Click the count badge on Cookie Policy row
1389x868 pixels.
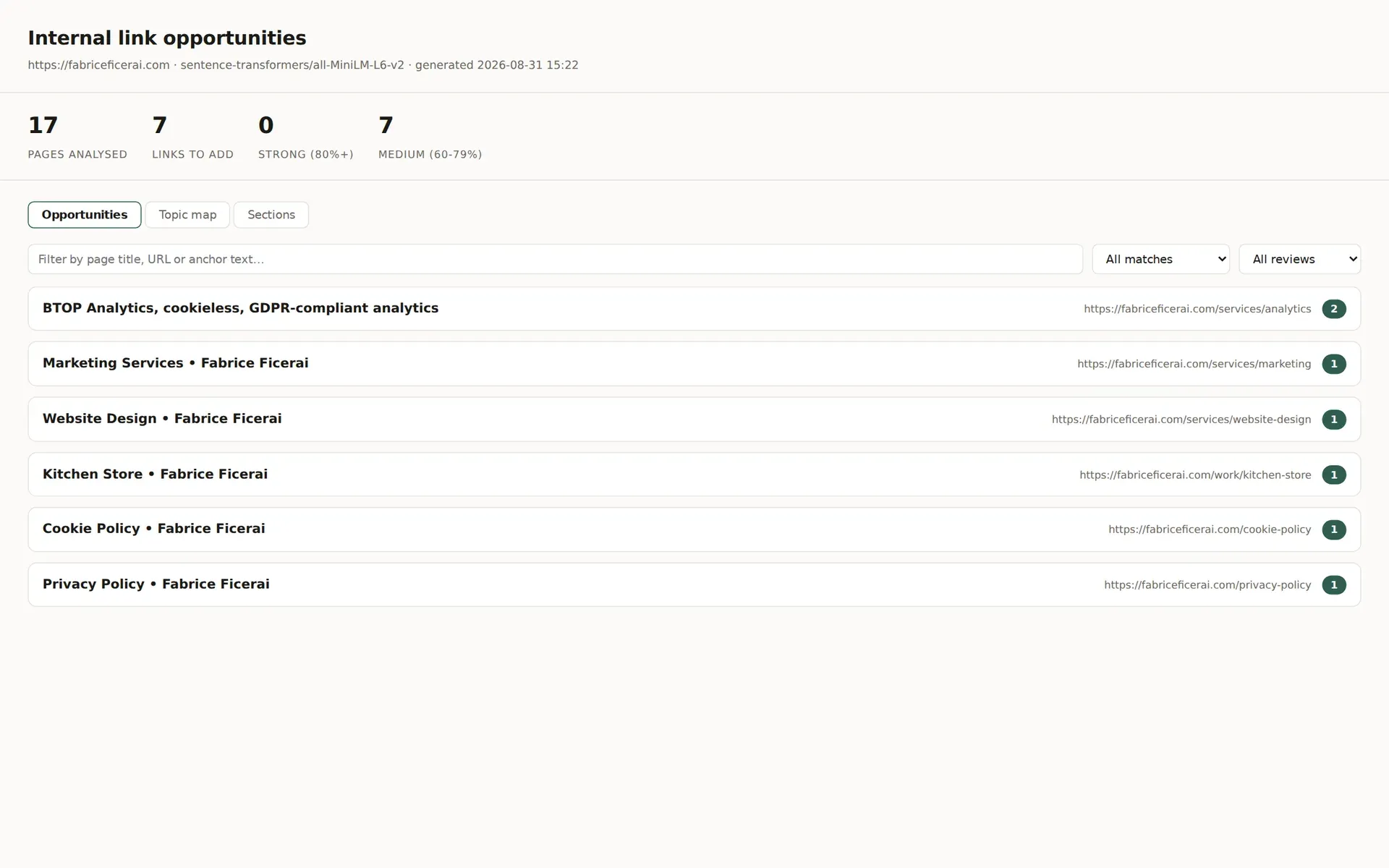pyautogui.click(x=1334, y=529)
